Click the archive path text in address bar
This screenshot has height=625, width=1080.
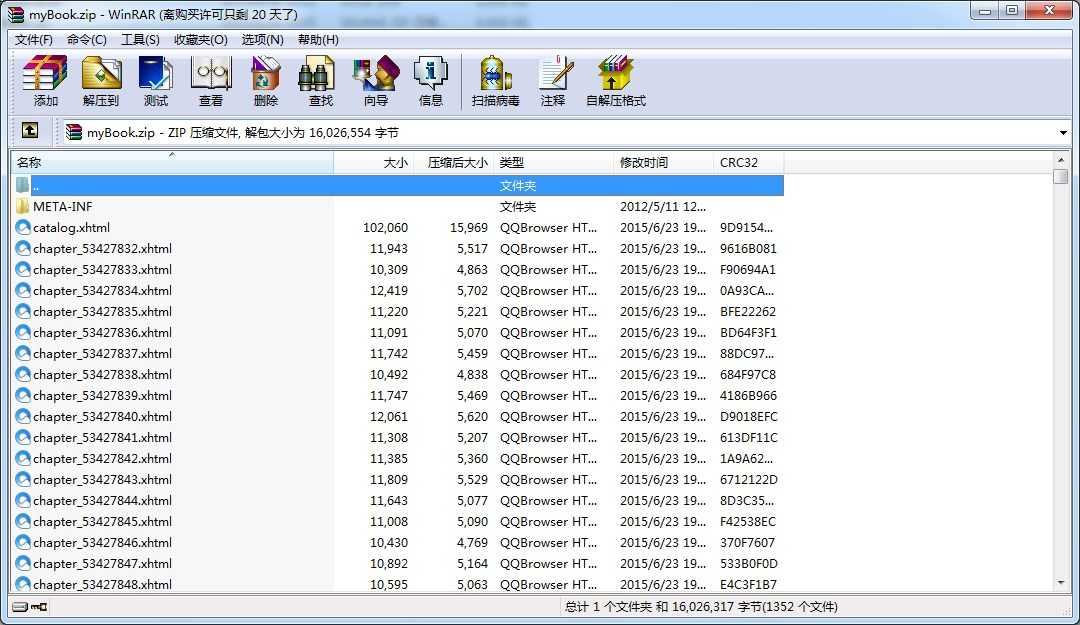click(242, 132)
